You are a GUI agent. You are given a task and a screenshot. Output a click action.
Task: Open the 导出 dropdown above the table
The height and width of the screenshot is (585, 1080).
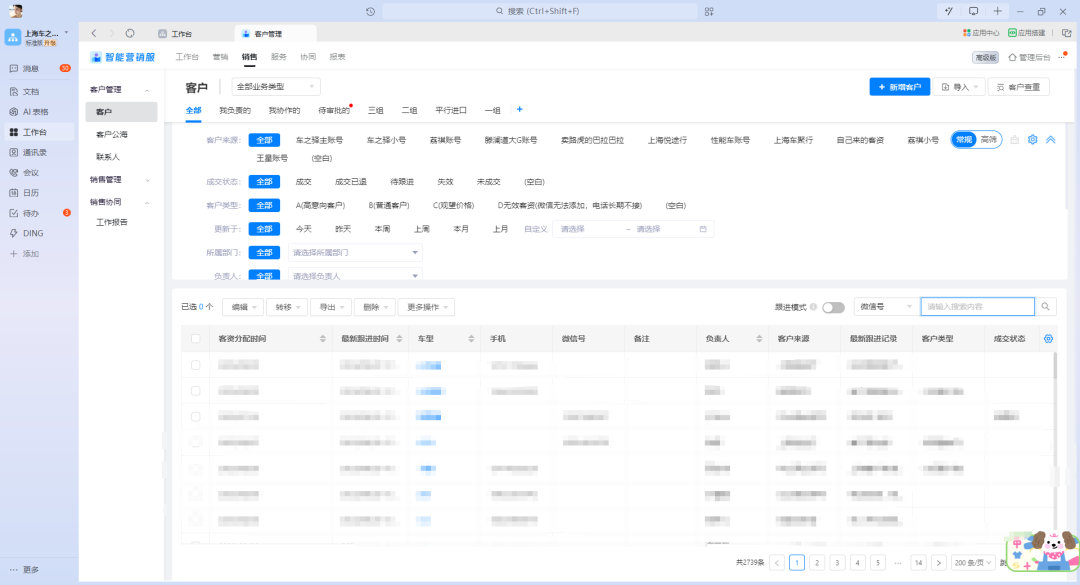(331, 307)
